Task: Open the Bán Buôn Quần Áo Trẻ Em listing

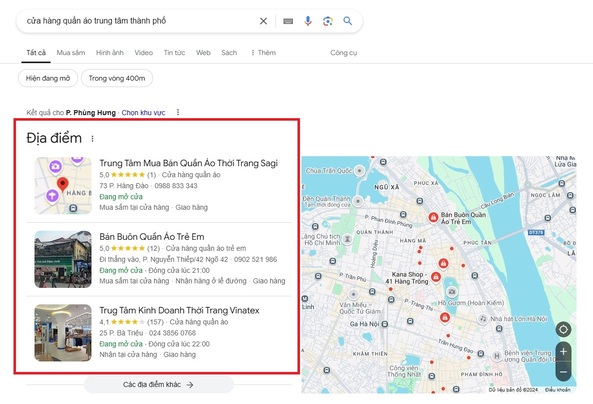Action: click(152, 237)
